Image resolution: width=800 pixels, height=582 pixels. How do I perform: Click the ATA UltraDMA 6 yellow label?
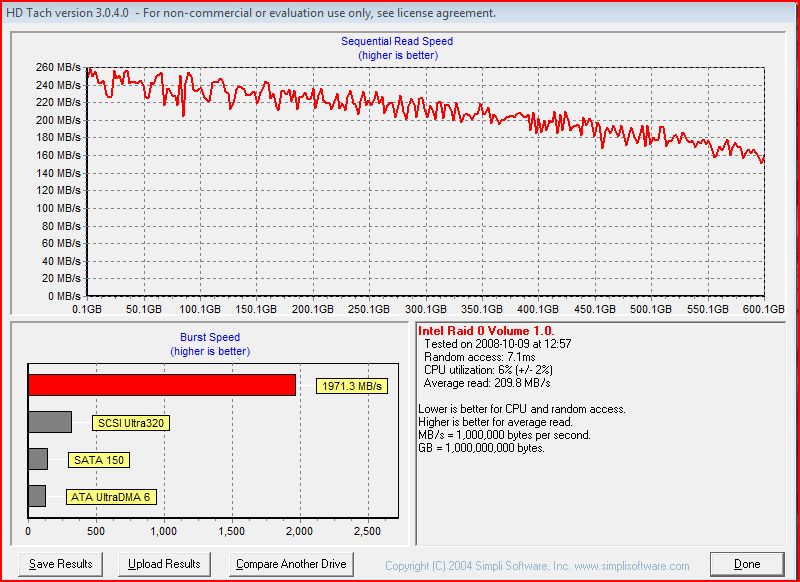click(111, 497)
